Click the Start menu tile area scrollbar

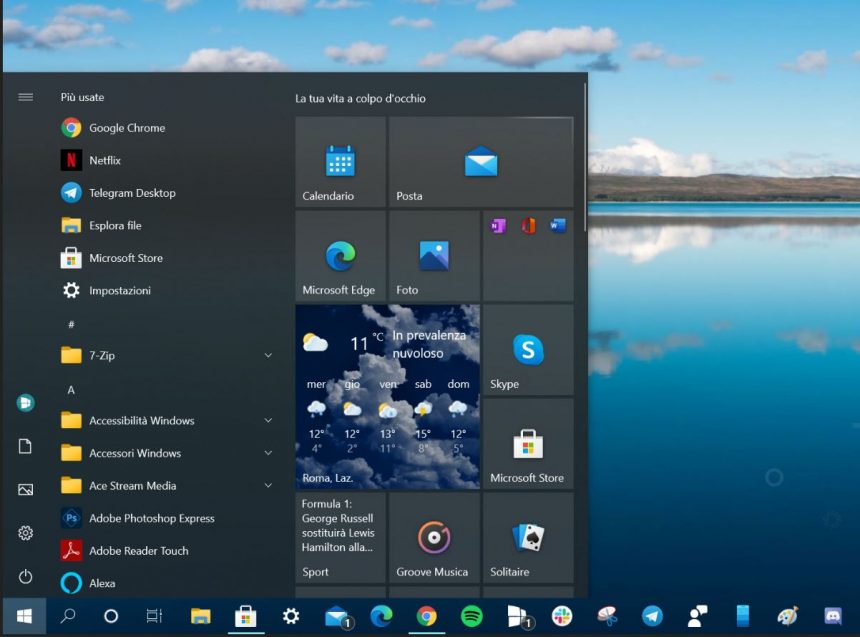pyautogui.click(x=585, y=157)
